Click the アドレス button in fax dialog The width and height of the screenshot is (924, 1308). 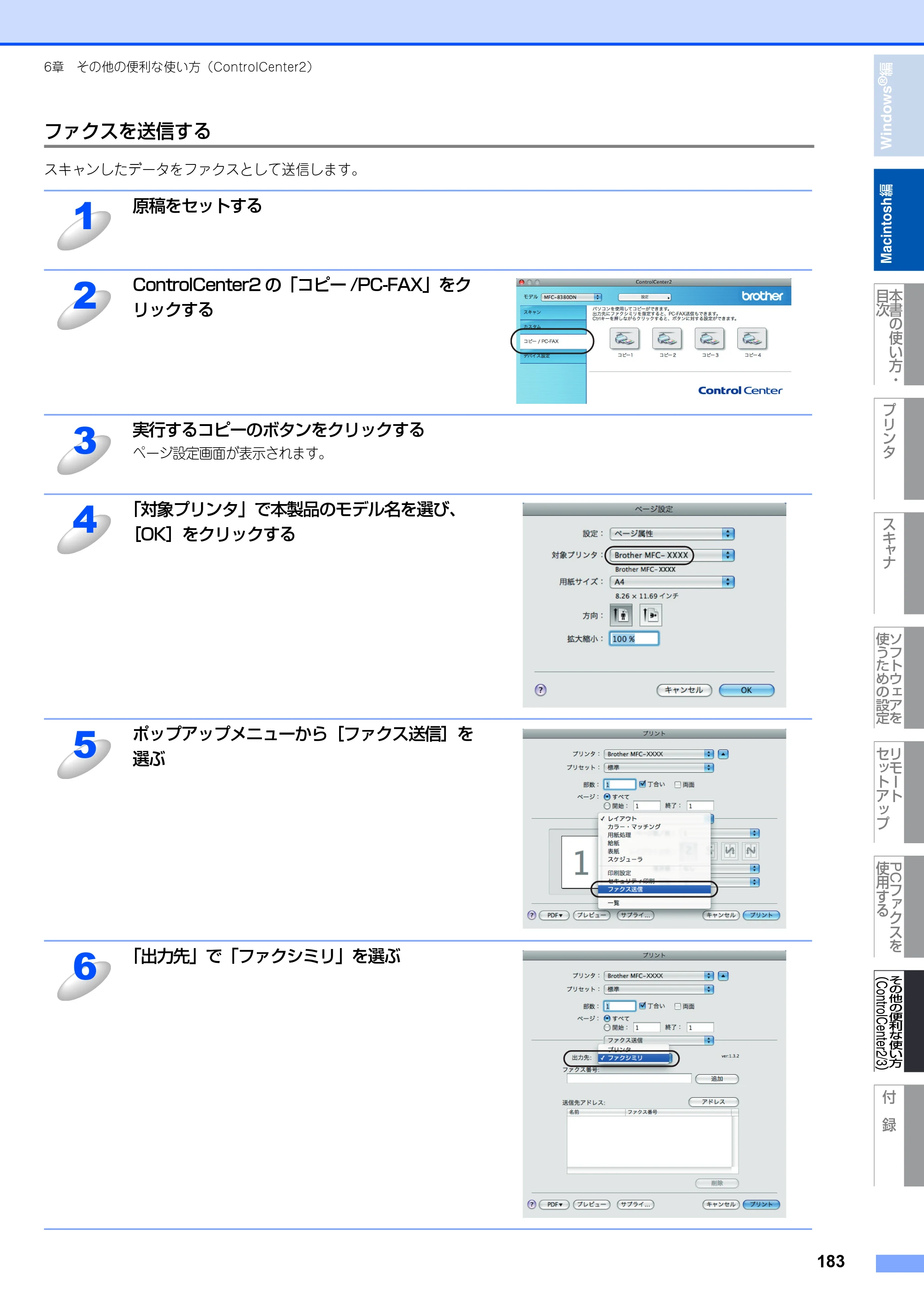(x=714, y=1102)
